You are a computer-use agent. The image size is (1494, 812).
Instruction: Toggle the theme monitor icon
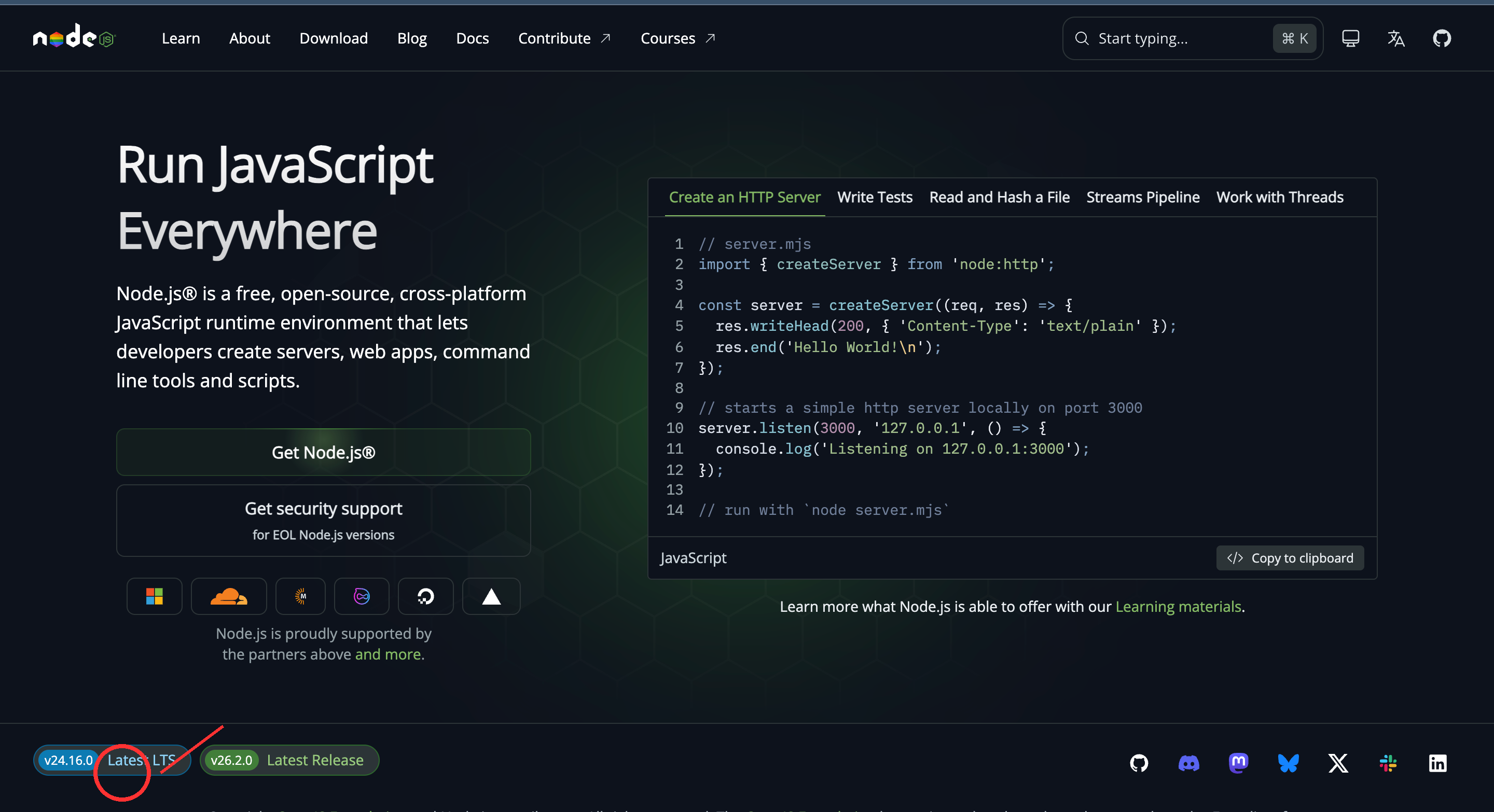1350,38
